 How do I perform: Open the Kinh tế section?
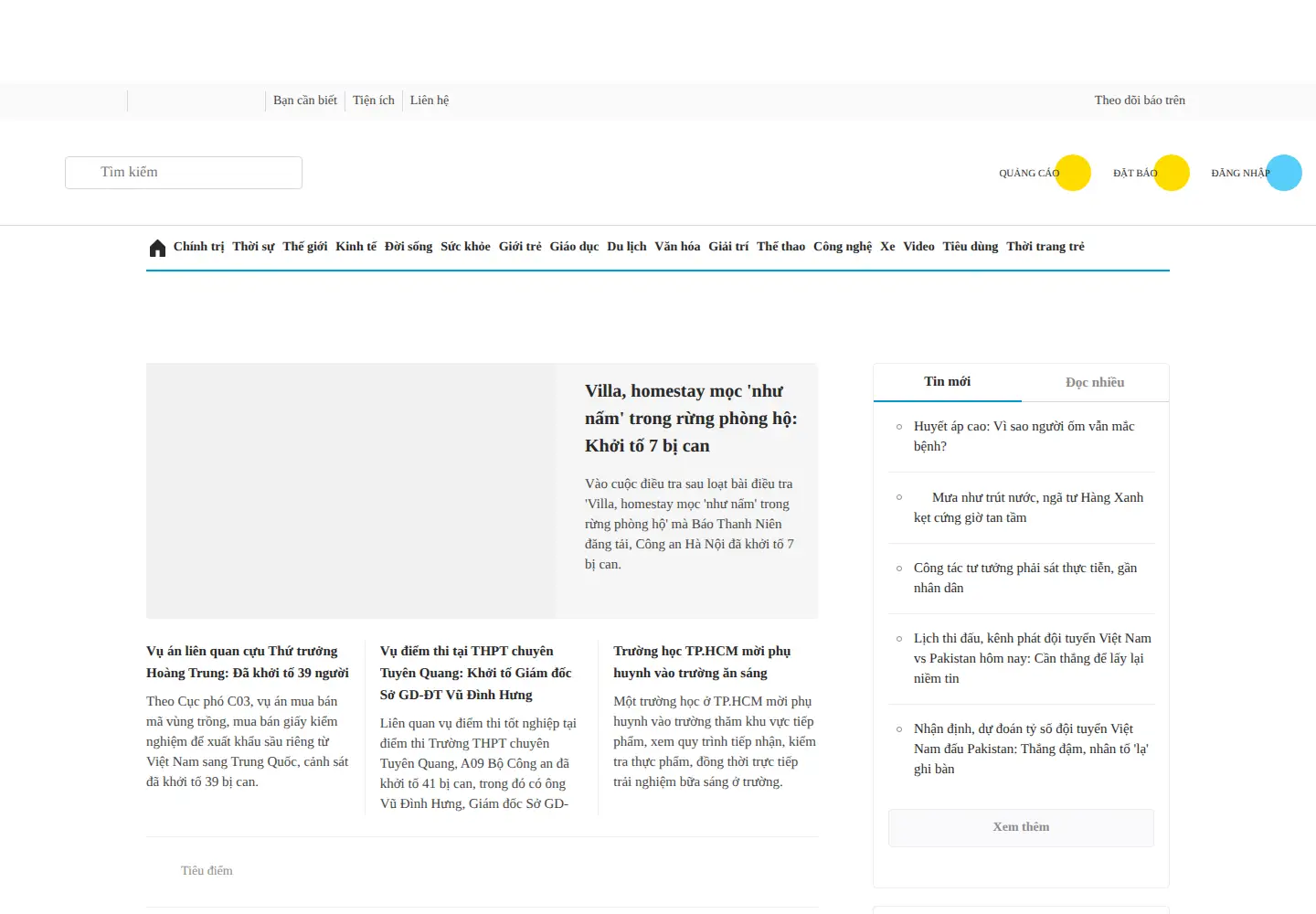(x=356, y=247)
